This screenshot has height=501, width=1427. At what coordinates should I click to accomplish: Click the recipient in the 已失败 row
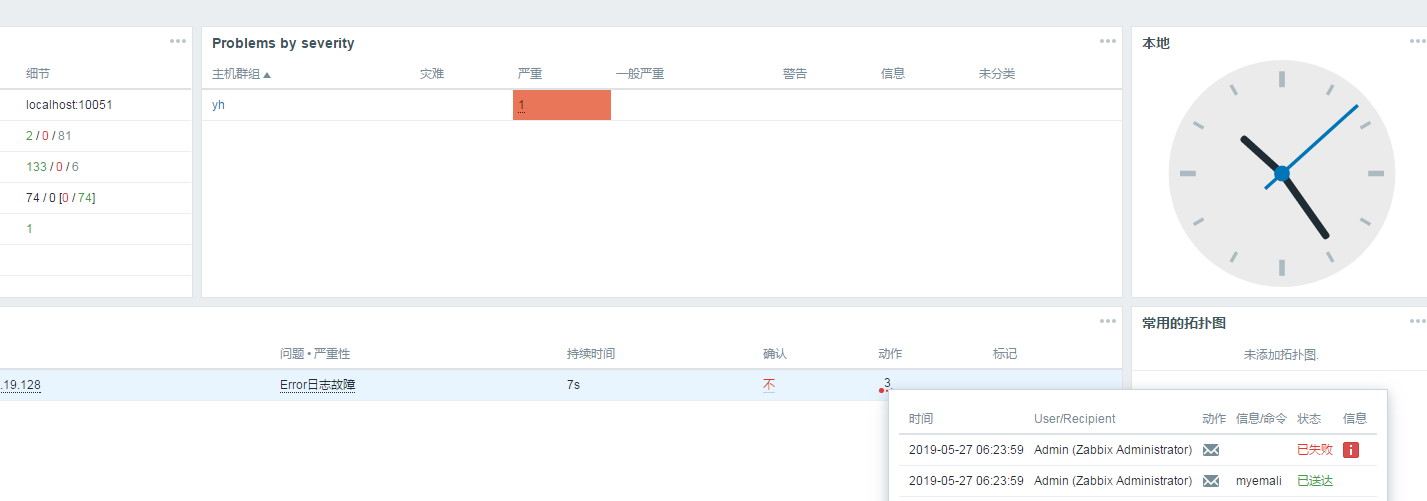[1113, 450]
